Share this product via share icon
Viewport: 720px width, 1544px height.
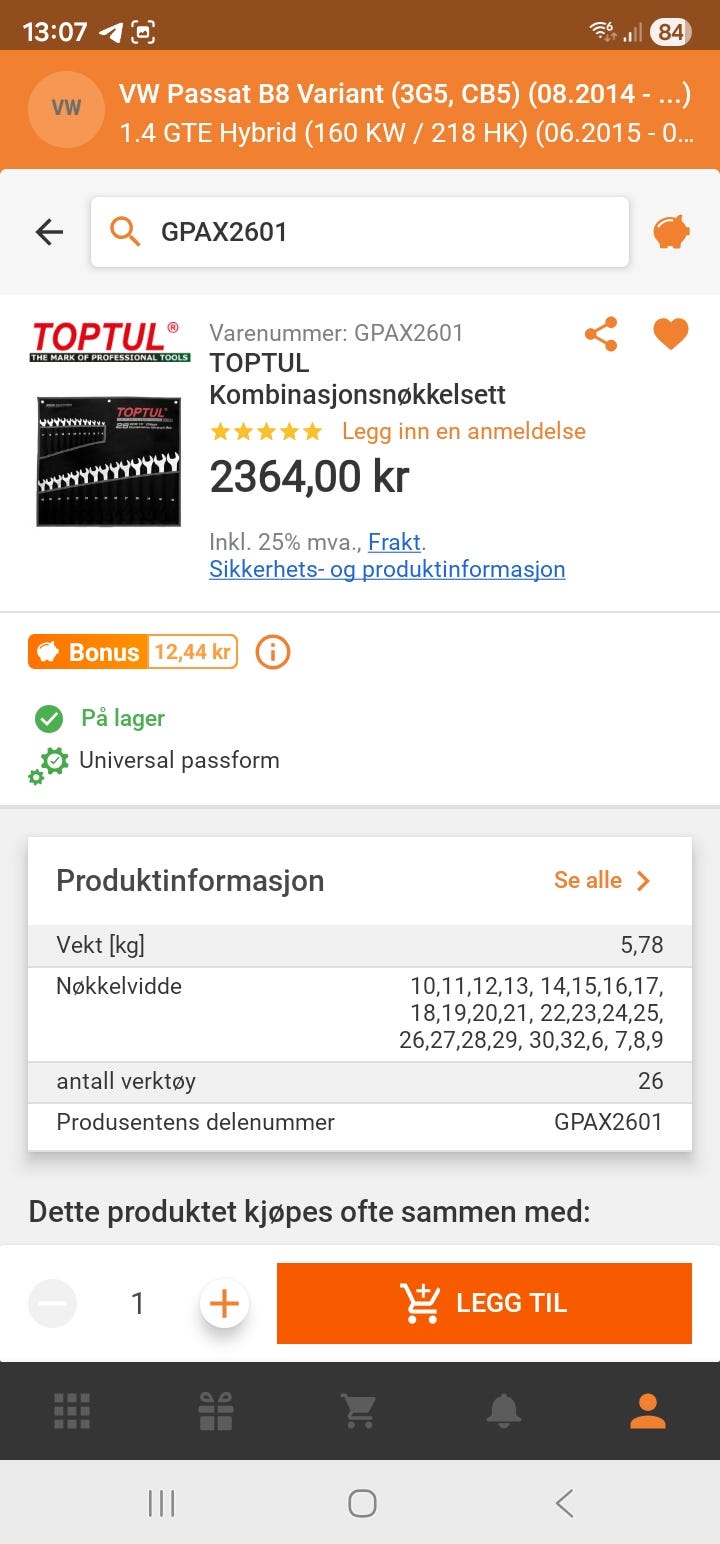coord(601,334)
